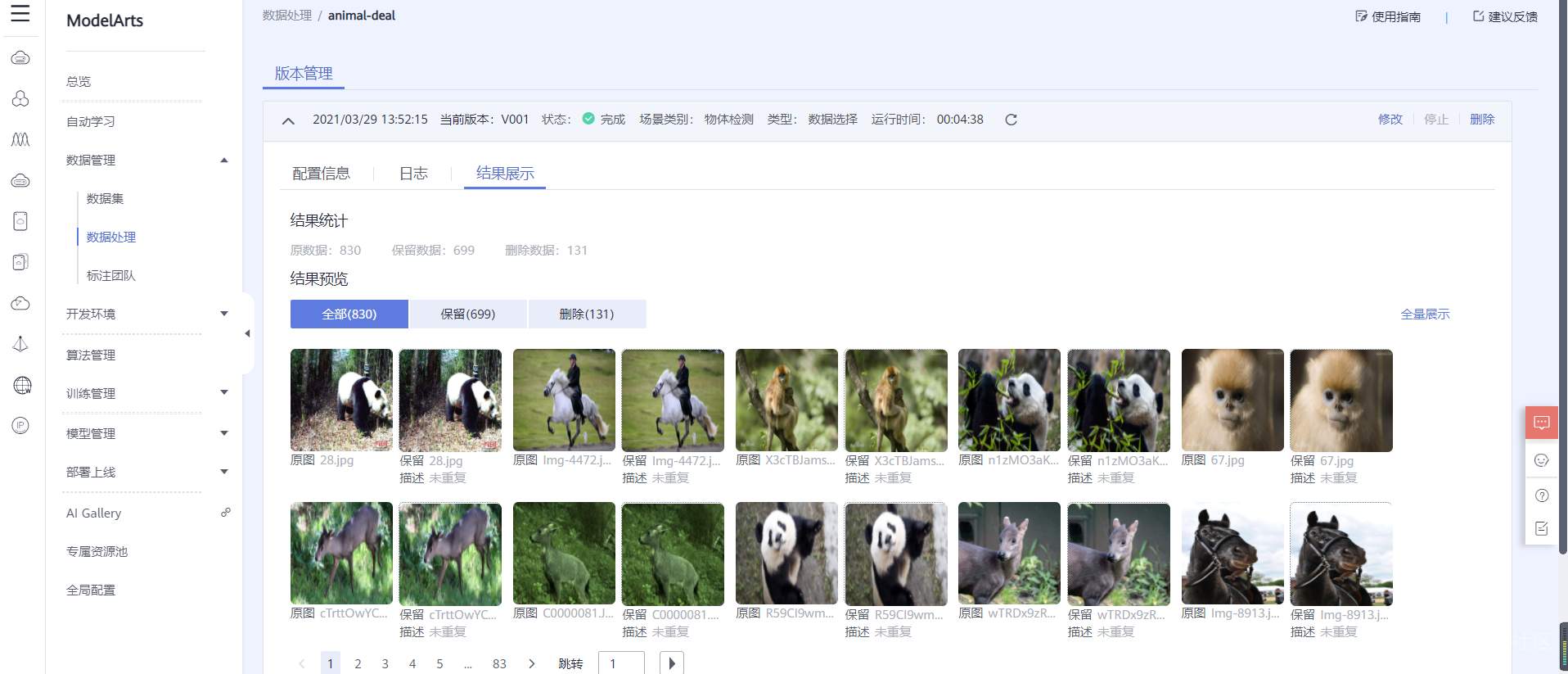The image size is (1568, 674).
Task: Open 建议反馈 feedback link
Action: point(1505,16)
